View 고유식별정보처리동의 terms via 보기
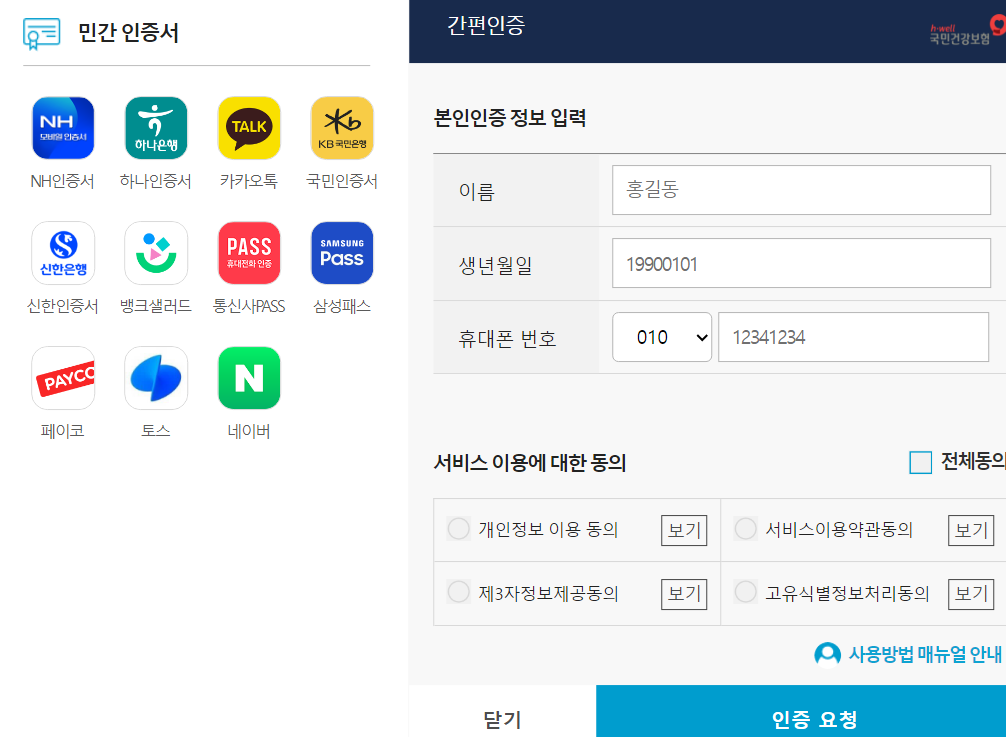Image resolution: width=1006 pixels, height=737 pixels. click(x=971, y=593)
